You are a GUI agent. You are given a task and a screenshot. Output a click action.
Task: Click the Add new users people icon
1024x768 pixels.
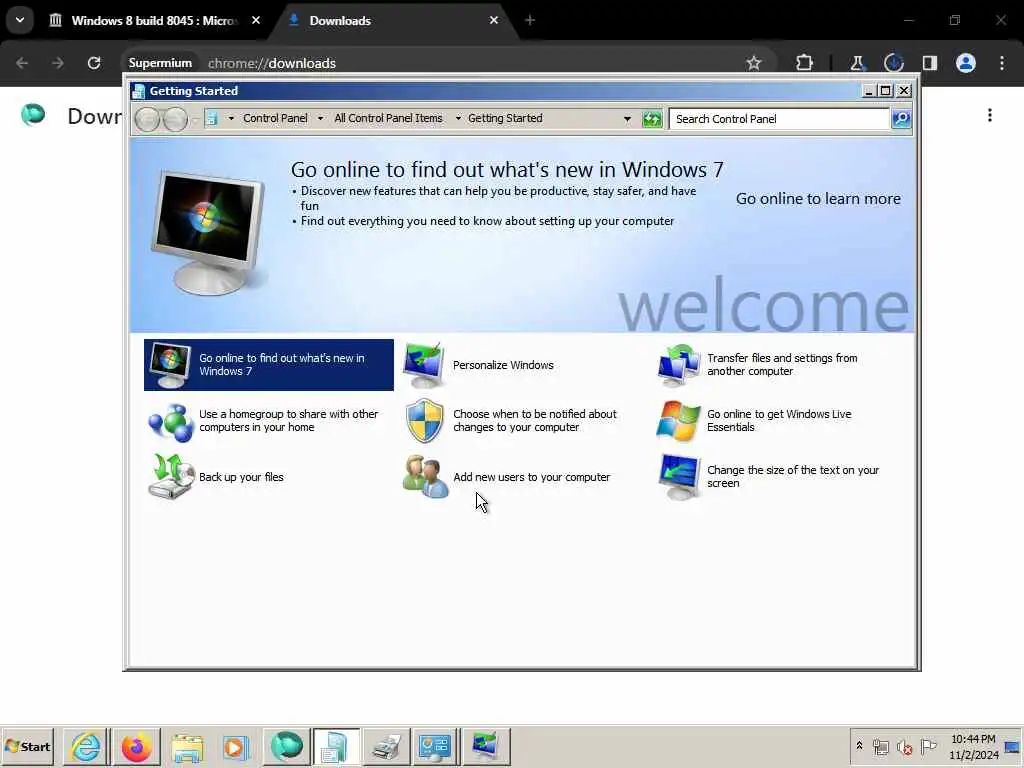425,477
